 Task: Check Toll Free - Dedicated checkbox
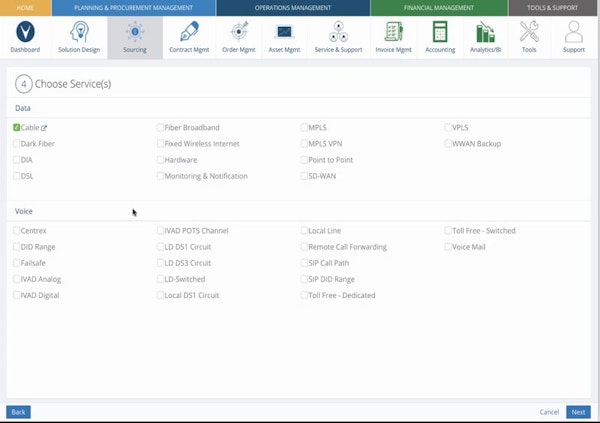click(x=304, y=295)
